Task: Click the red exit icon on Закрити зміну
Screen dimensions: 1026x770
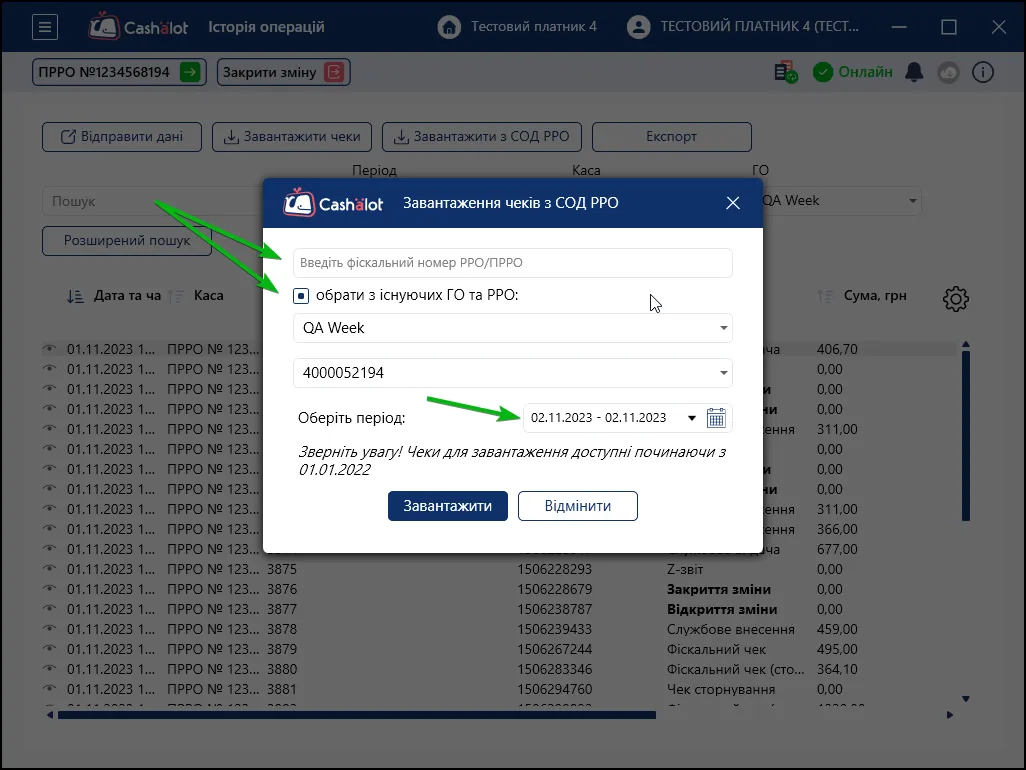Action: tap(334, 72)
